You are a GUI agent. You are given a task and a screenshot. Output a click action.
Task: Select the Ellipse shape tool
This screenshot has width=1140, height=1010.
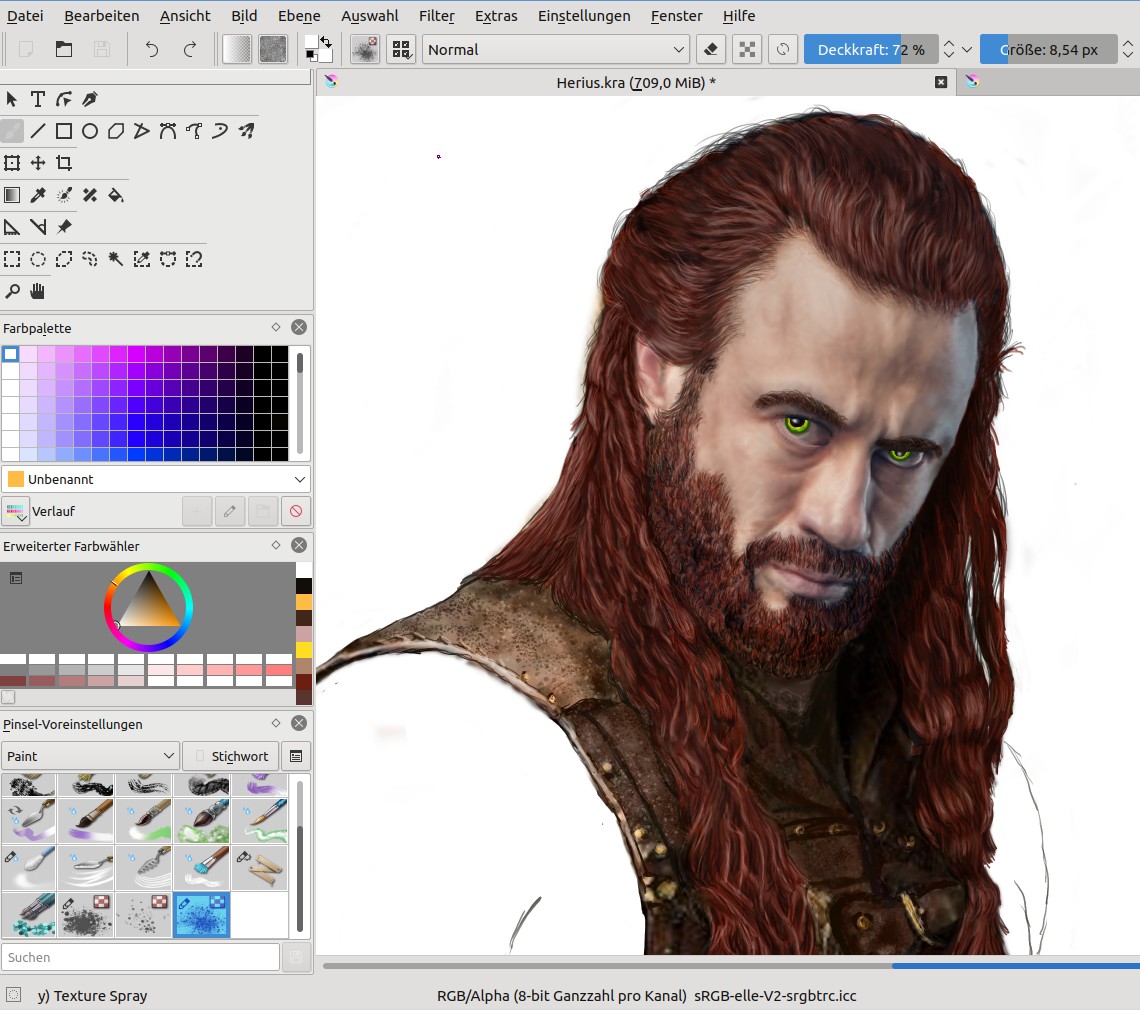[90, 131]
